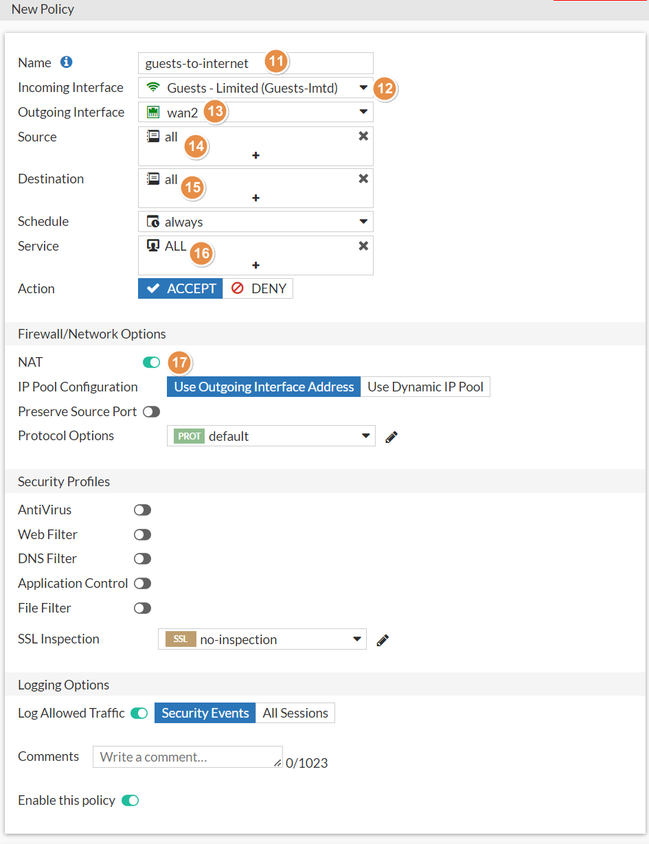The width and height of the screenshot is (649, 844).
Task: Select Use Dynamic IP Pool option
Action: point(425,387)
